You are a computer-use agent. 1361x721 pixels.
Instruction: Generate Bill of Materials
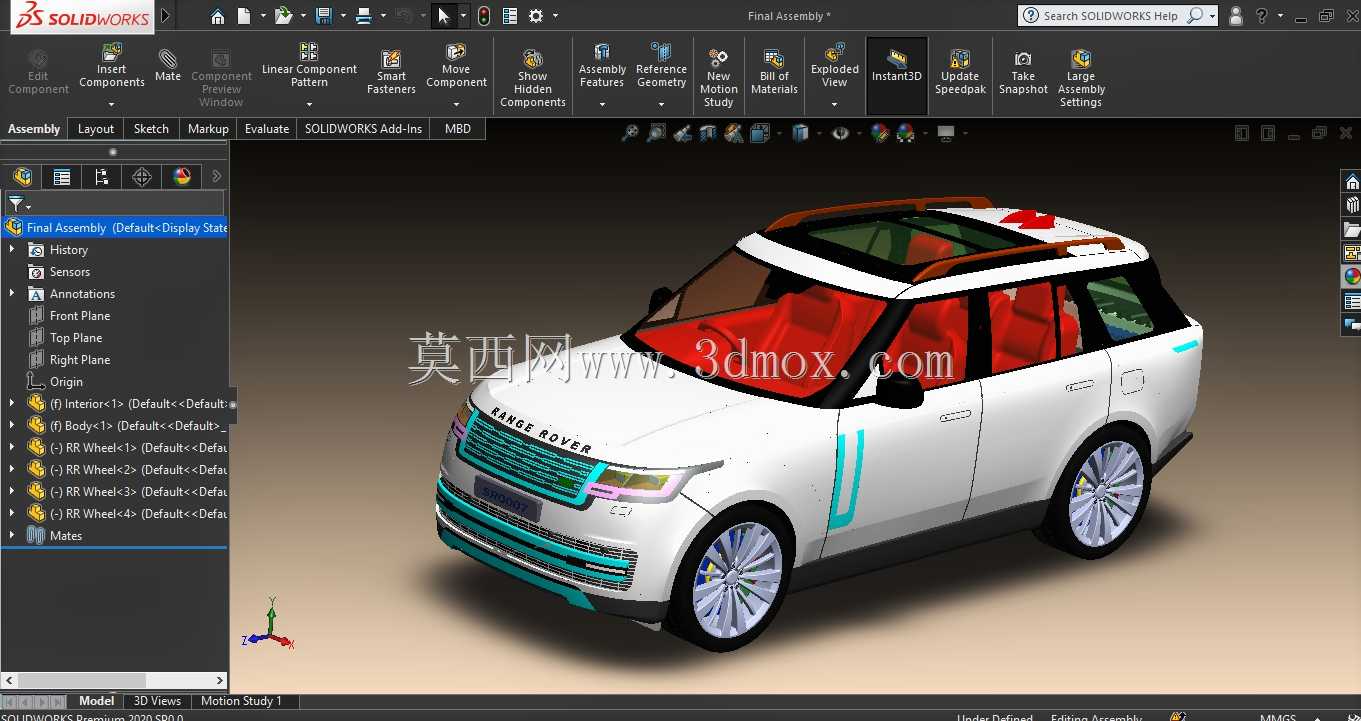(x=774, y=72)
